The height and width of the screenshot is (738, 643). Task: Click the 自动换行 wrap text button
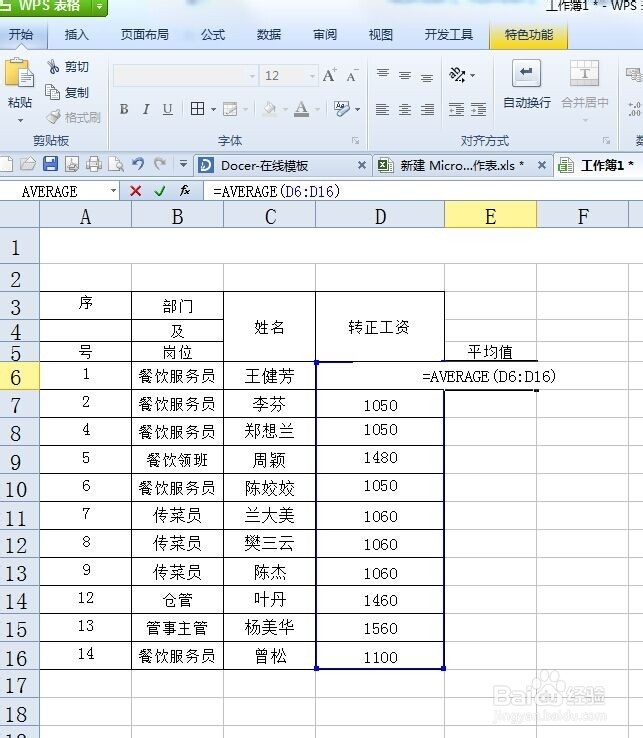[526, 85]
